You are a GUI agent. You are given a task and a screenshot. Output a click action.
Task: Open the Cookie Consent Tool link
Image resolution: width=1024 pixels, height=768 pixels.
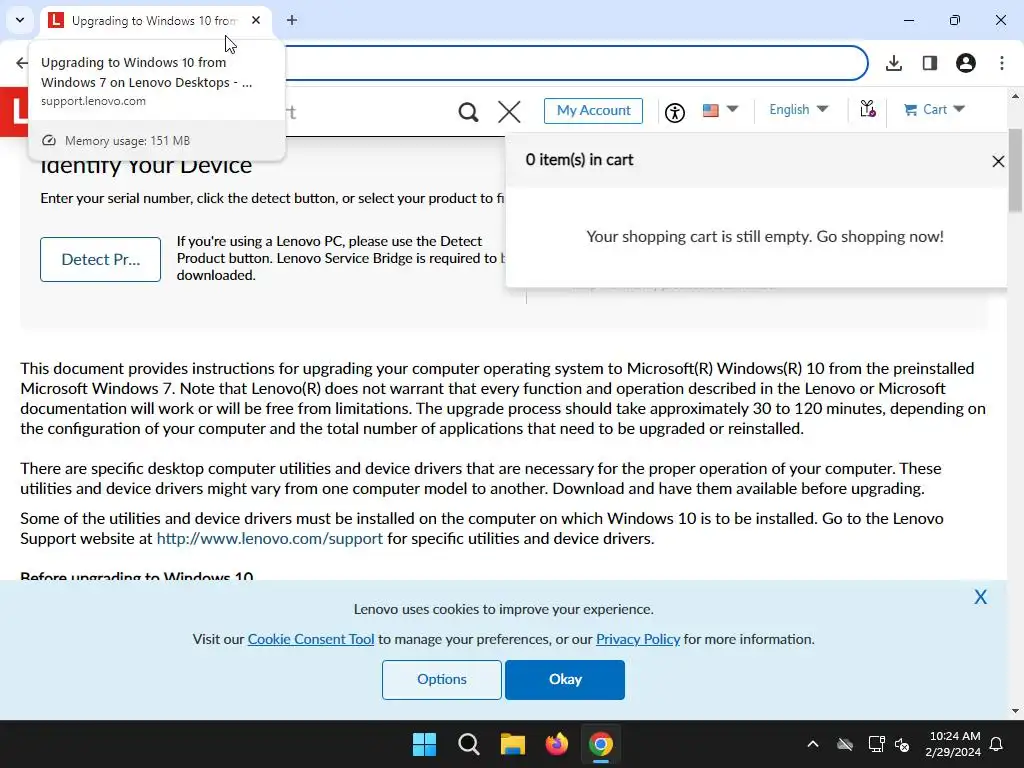(311, 639)
